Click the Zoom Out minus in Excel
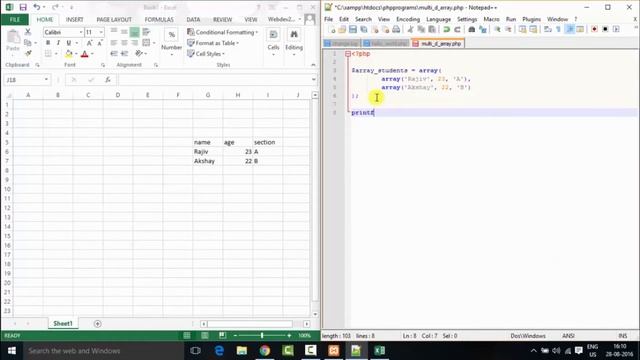 [x=235, y=336]
